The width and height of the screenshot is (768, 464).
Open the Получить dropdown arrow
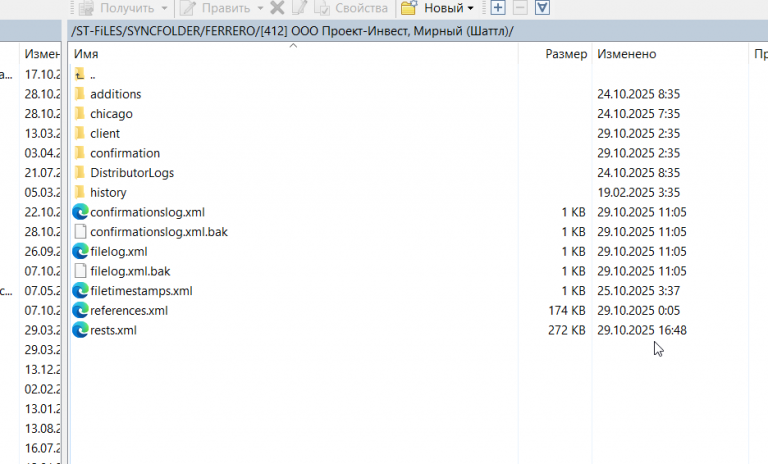pos(164,8)
